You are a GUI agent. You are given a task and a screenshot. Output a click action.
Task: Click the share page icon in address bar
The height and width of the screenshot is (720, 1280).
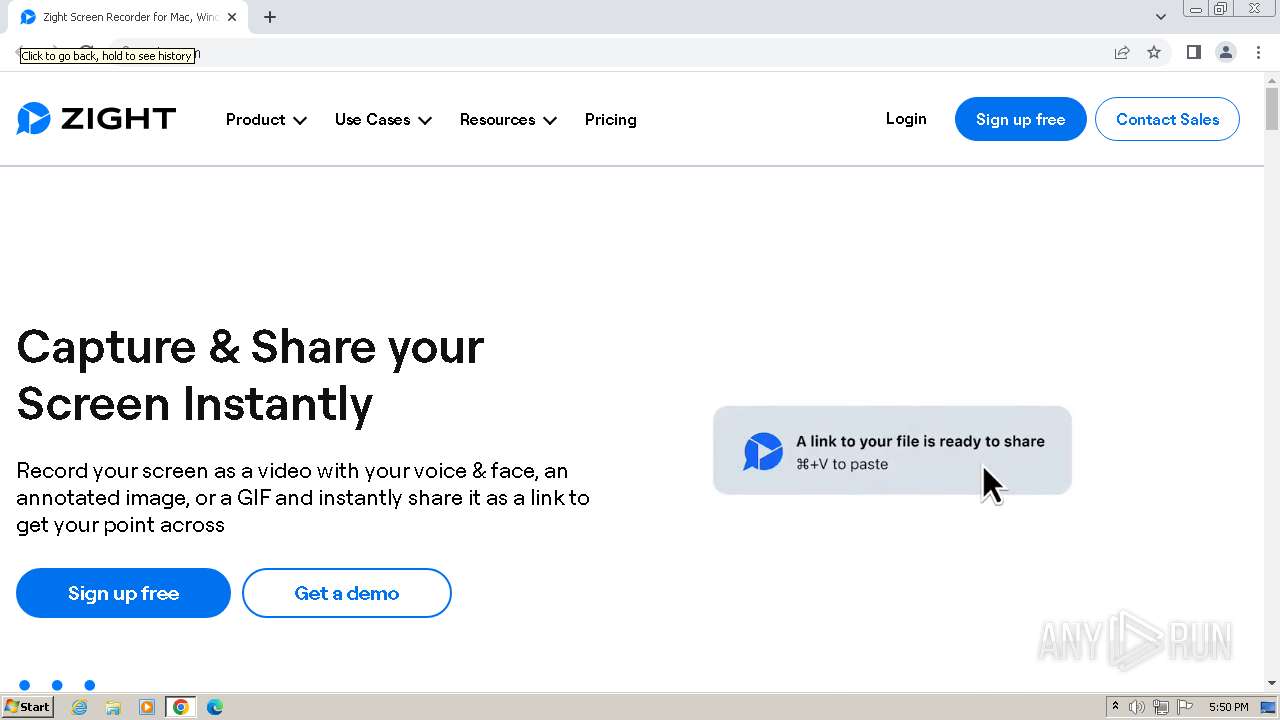[x=1122, y=53]
